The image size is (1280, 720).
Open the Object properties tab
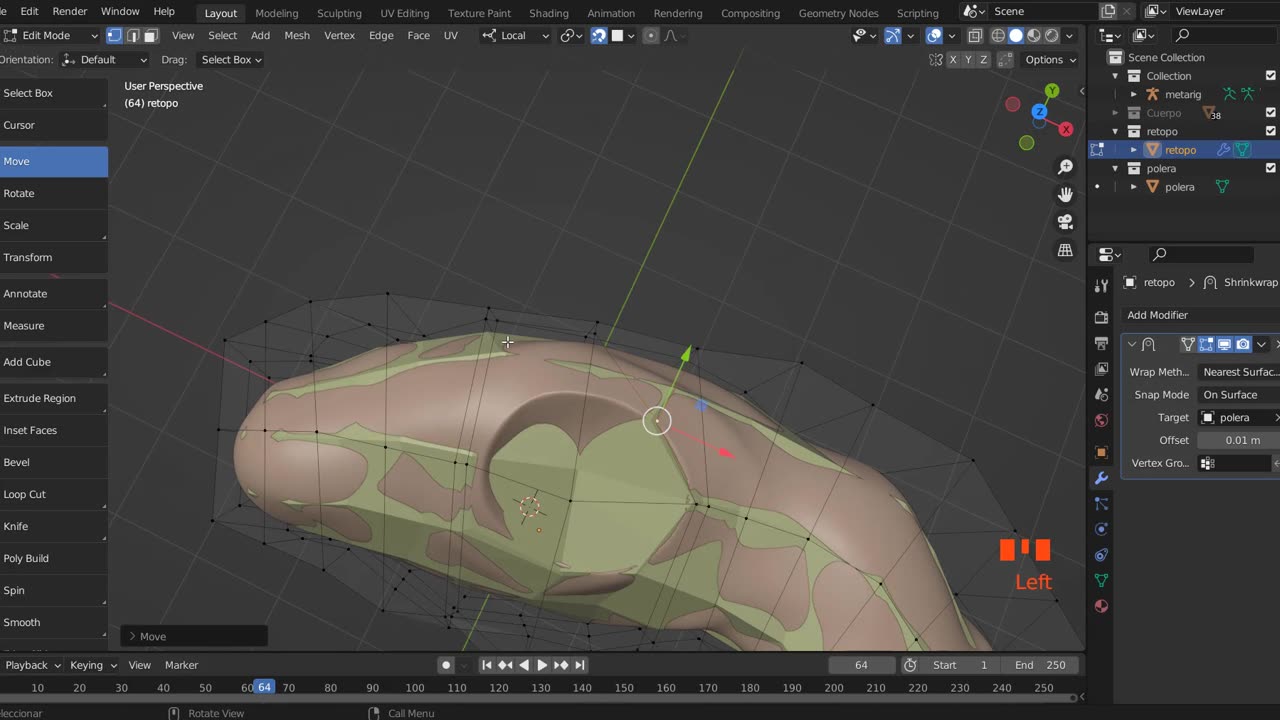[1101, 452]
